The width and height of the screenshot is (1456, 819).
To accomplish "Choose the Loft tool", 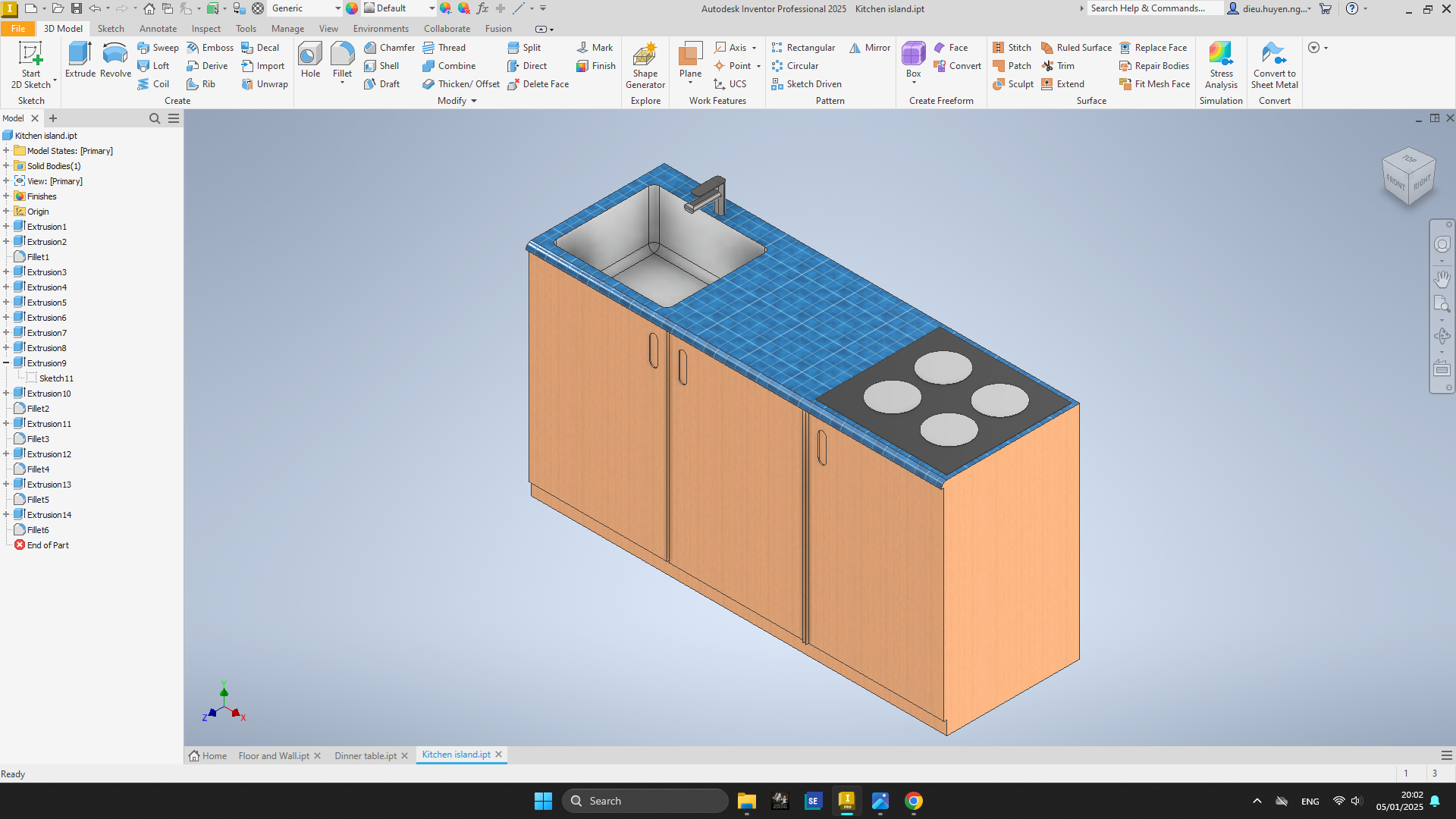I will coord(153,66).
